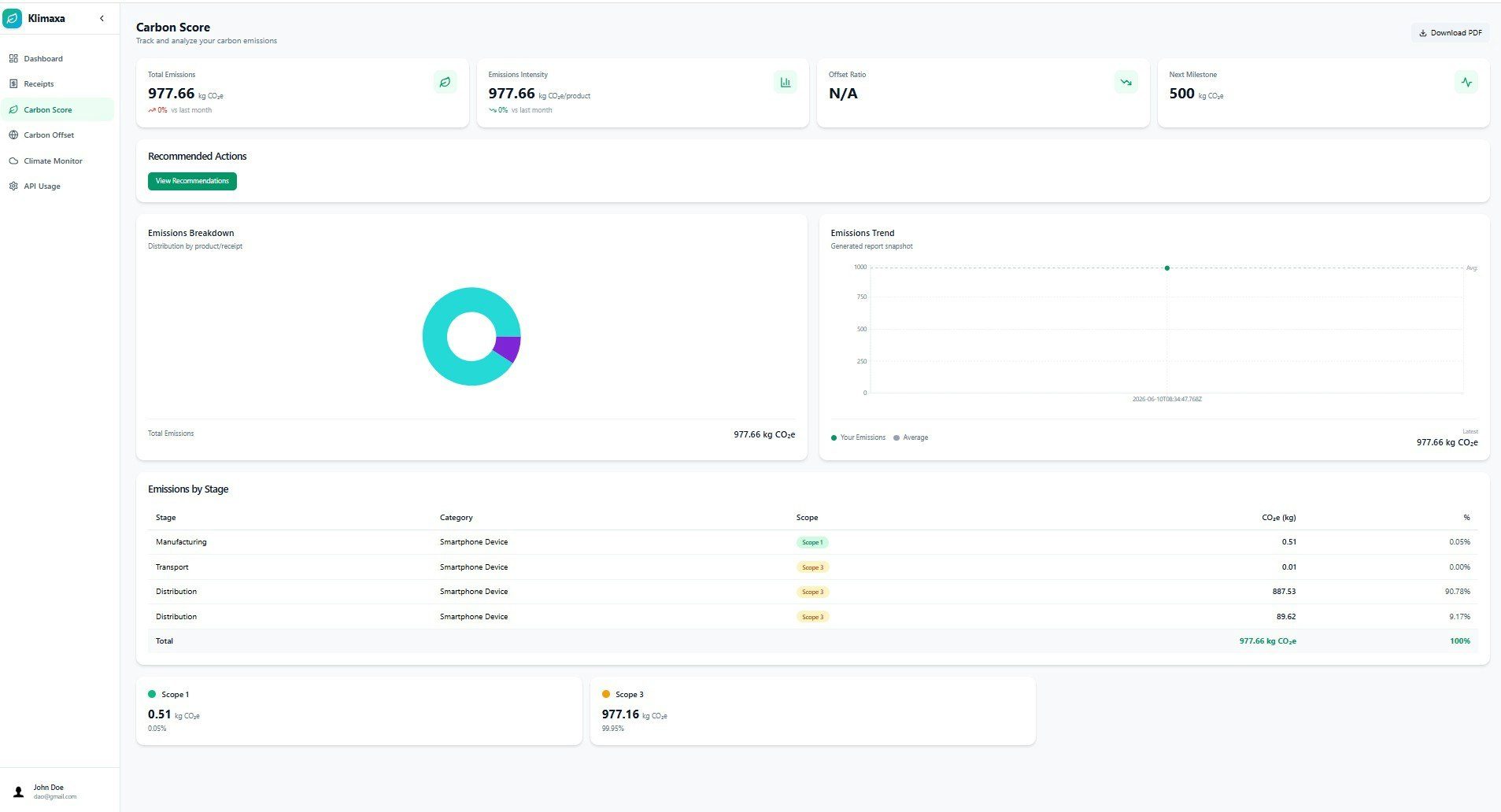Click the green dot on Scope 1 card
1501x812 pixels.
[152, 694]
